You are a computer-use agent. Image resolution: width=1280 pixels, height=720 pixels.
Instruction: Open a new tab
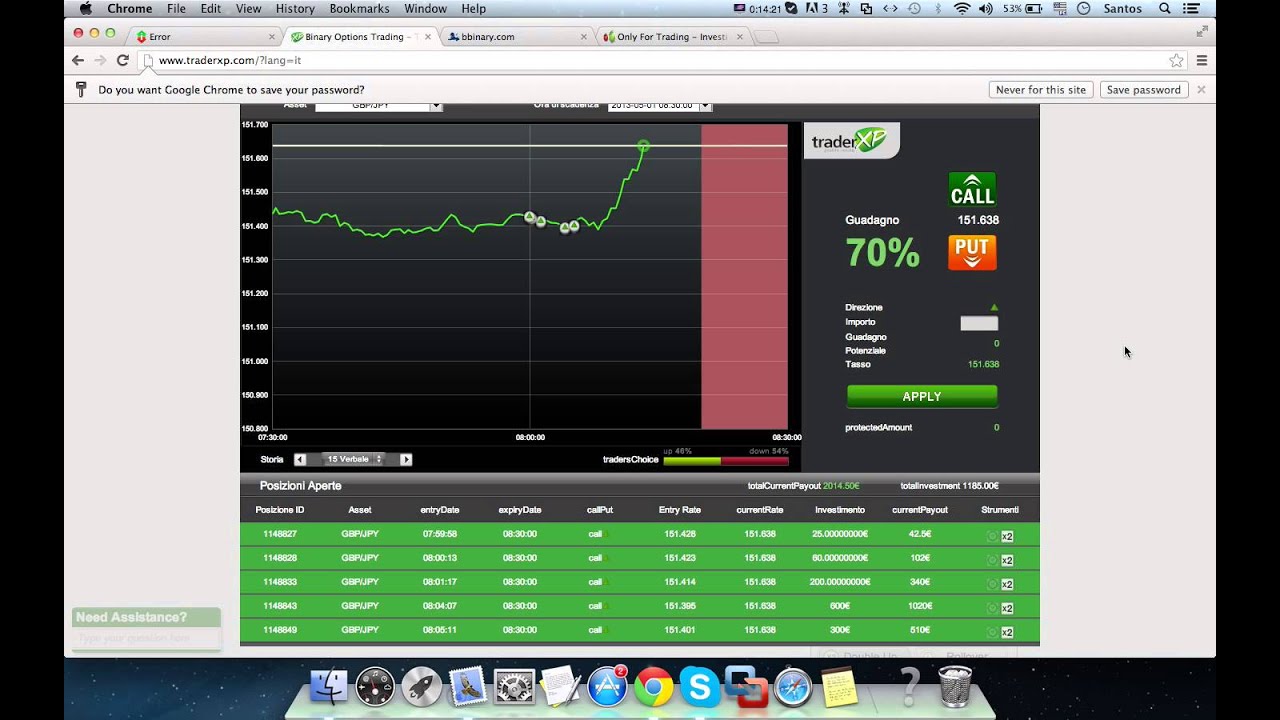click(765, 38)
